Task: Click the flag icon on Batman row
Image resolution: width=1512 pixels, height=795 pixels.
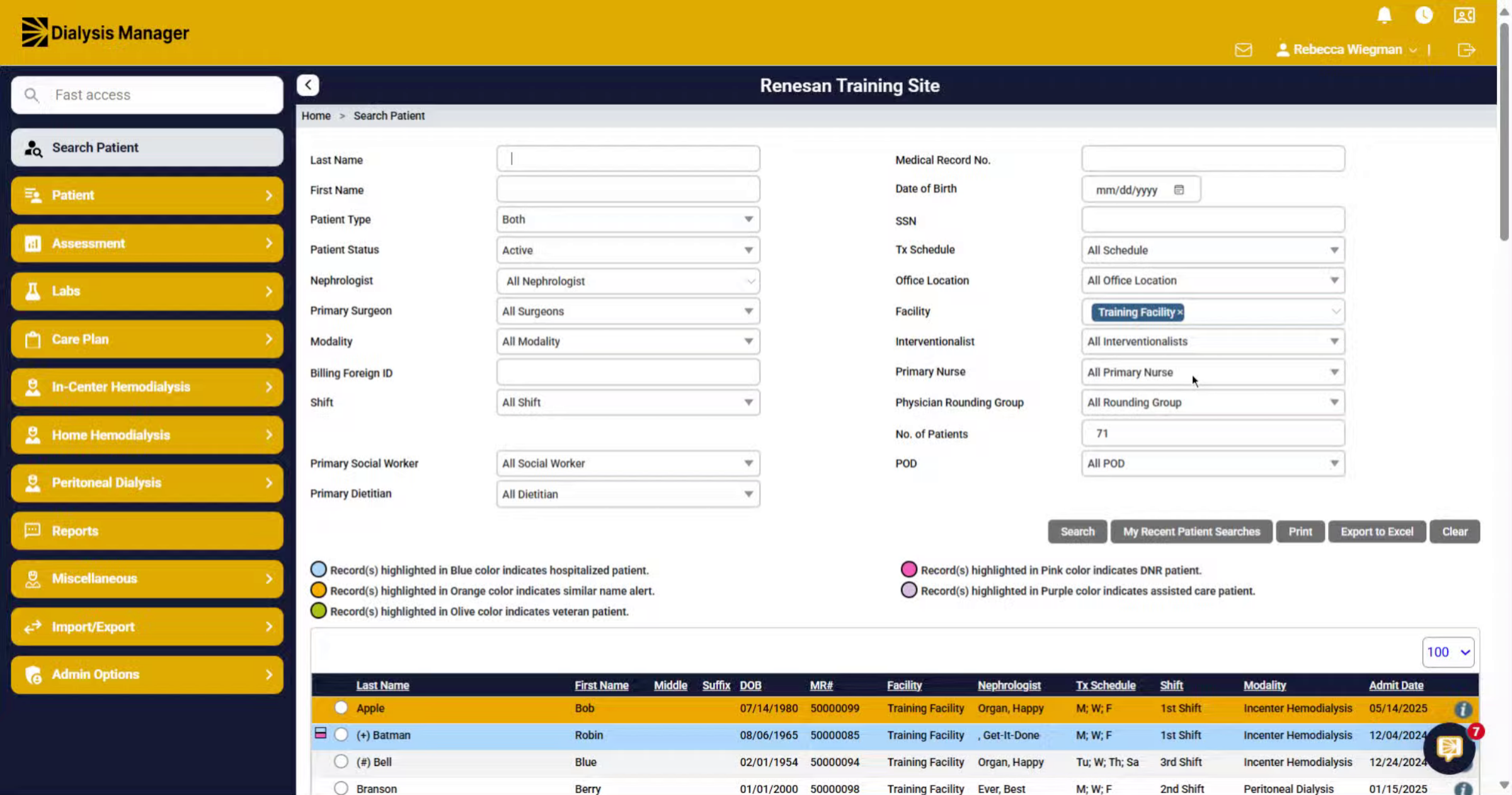Action: [321, 733]
